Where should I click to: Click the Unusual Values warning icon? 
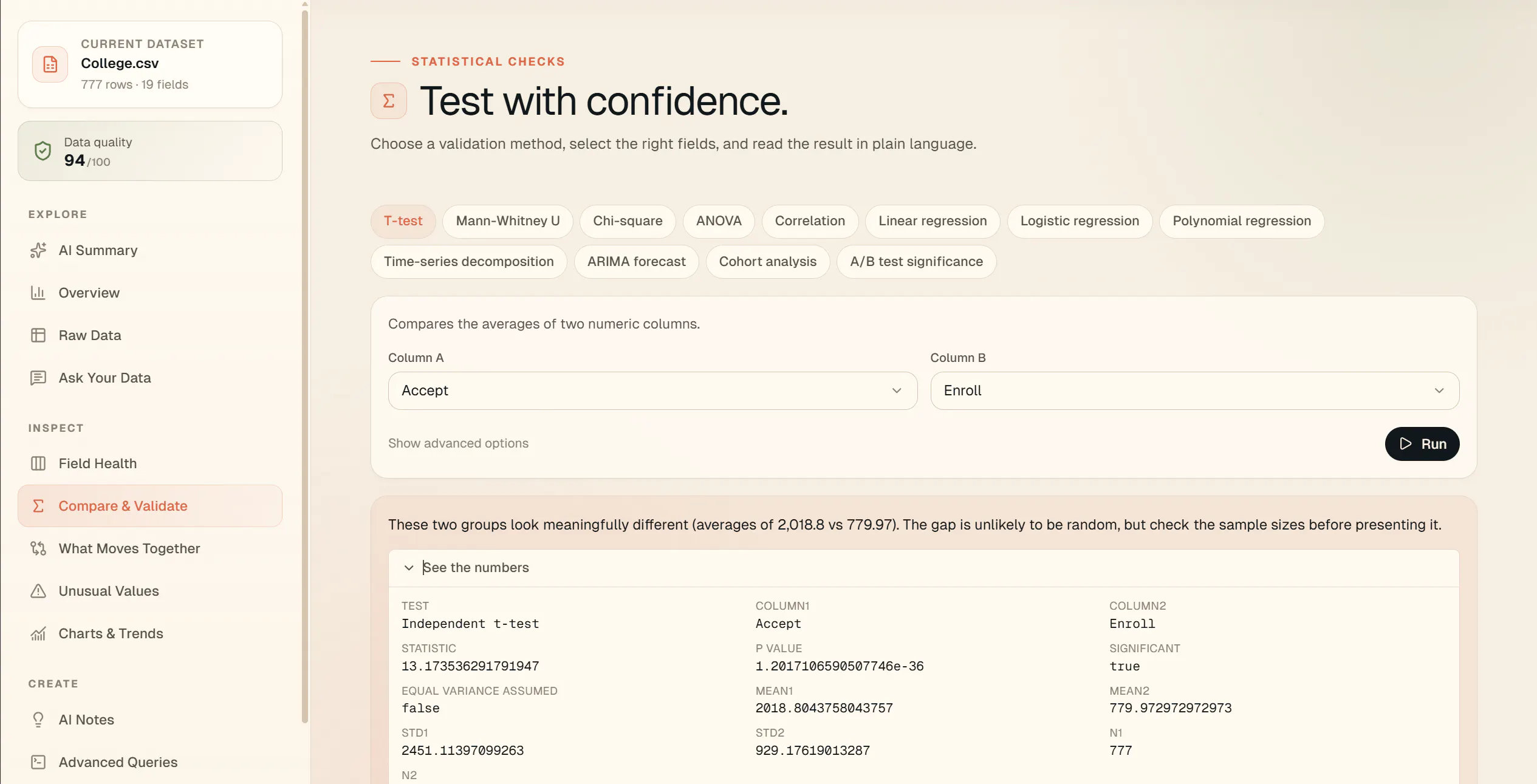coord(38,591)
